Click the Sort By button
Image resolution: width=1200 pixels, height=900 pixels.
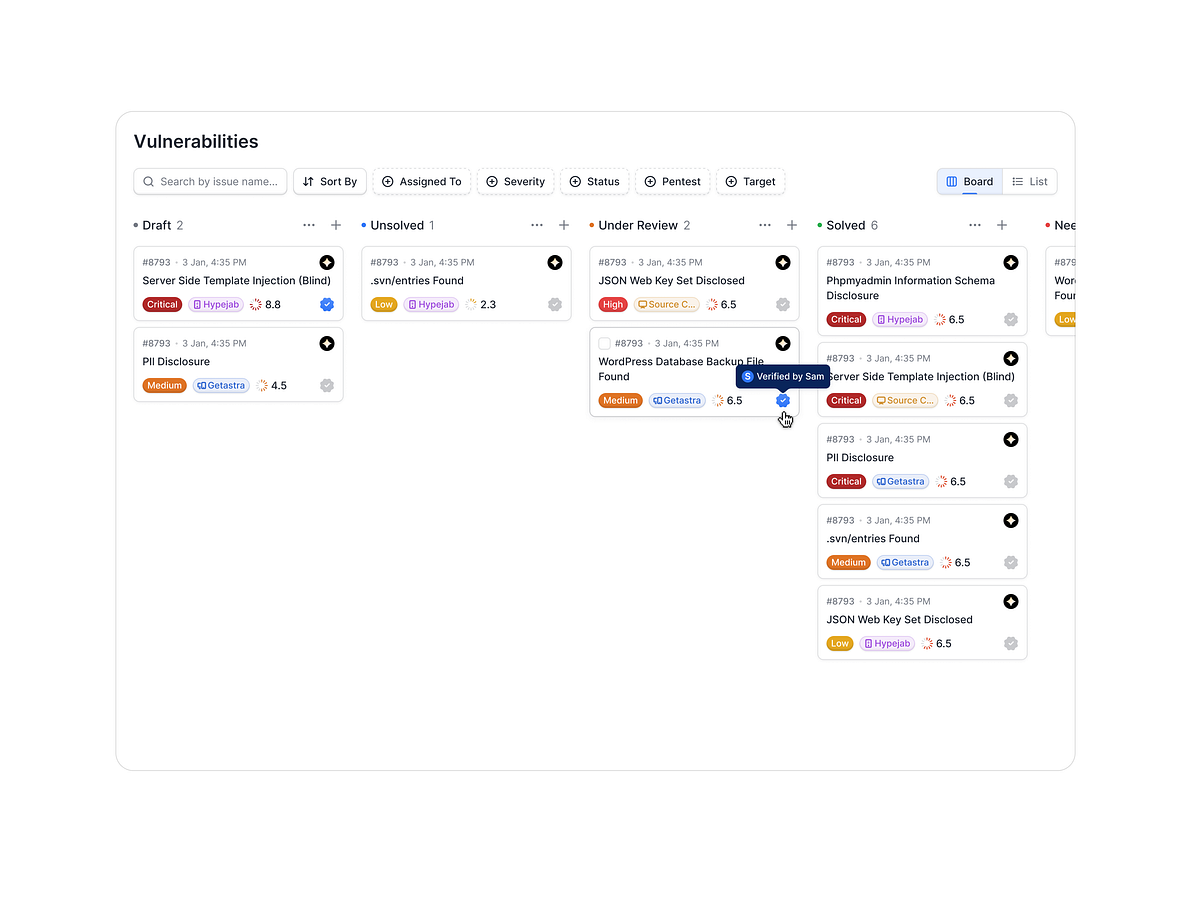coord(330,181)
